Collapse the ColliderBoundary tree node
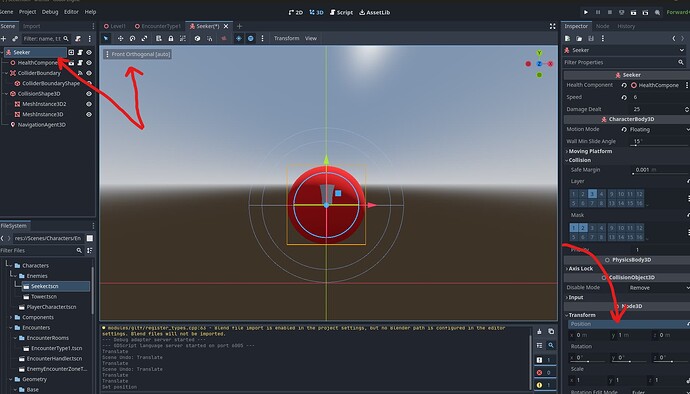 pyautogui.click(x=6, y=73)
